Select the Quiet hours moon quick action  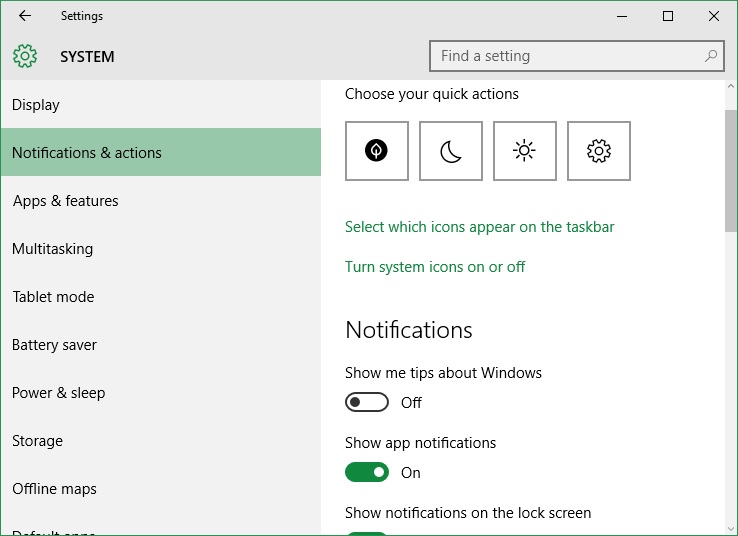[451, 151]
